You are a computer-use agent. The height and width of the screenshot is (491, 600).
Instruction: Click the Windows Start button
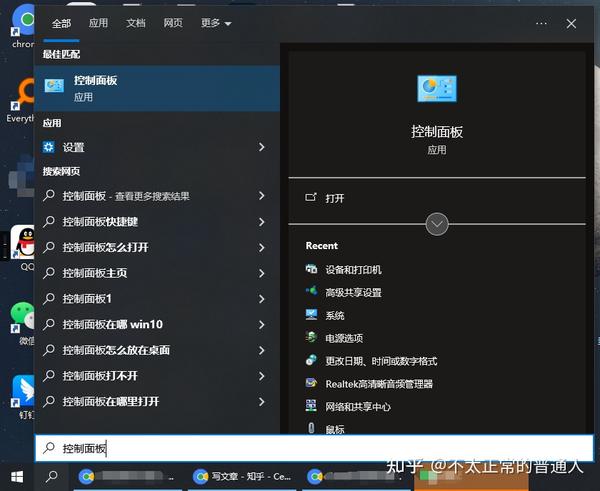[x=17, y=476]
